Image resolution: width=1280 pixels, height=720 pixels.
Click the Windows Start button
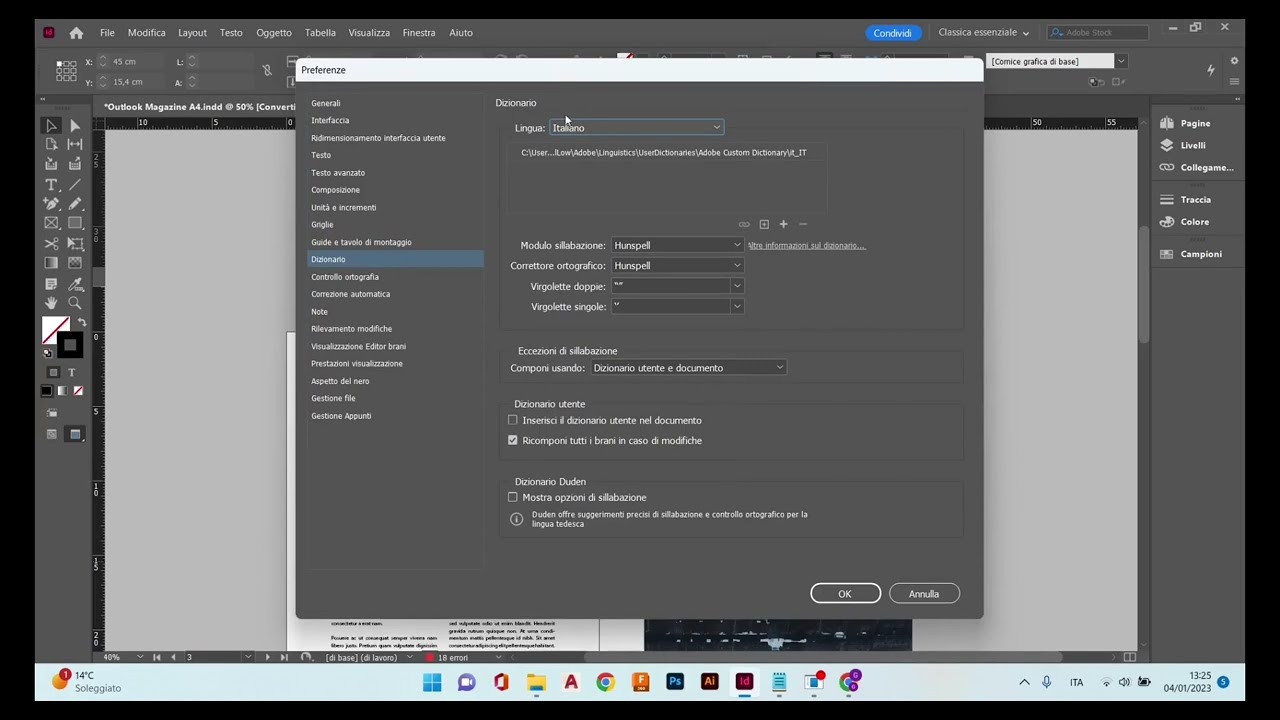pyautogui.click(x=432, y=682)
